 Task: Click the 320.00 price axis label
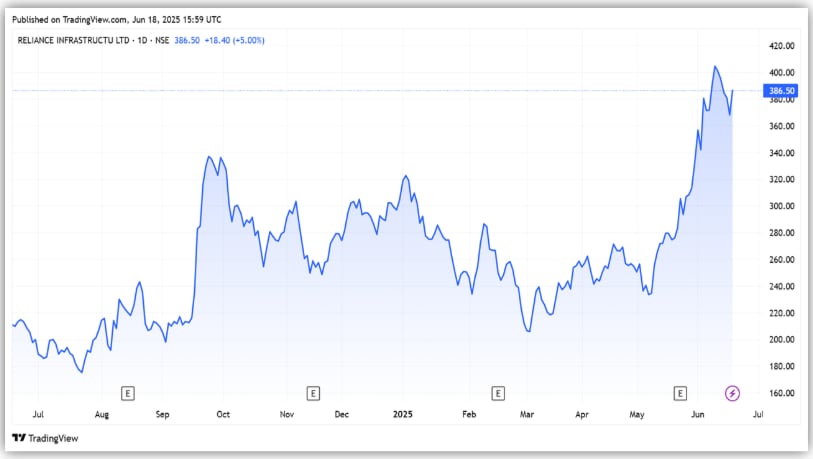tap(781, 179)
